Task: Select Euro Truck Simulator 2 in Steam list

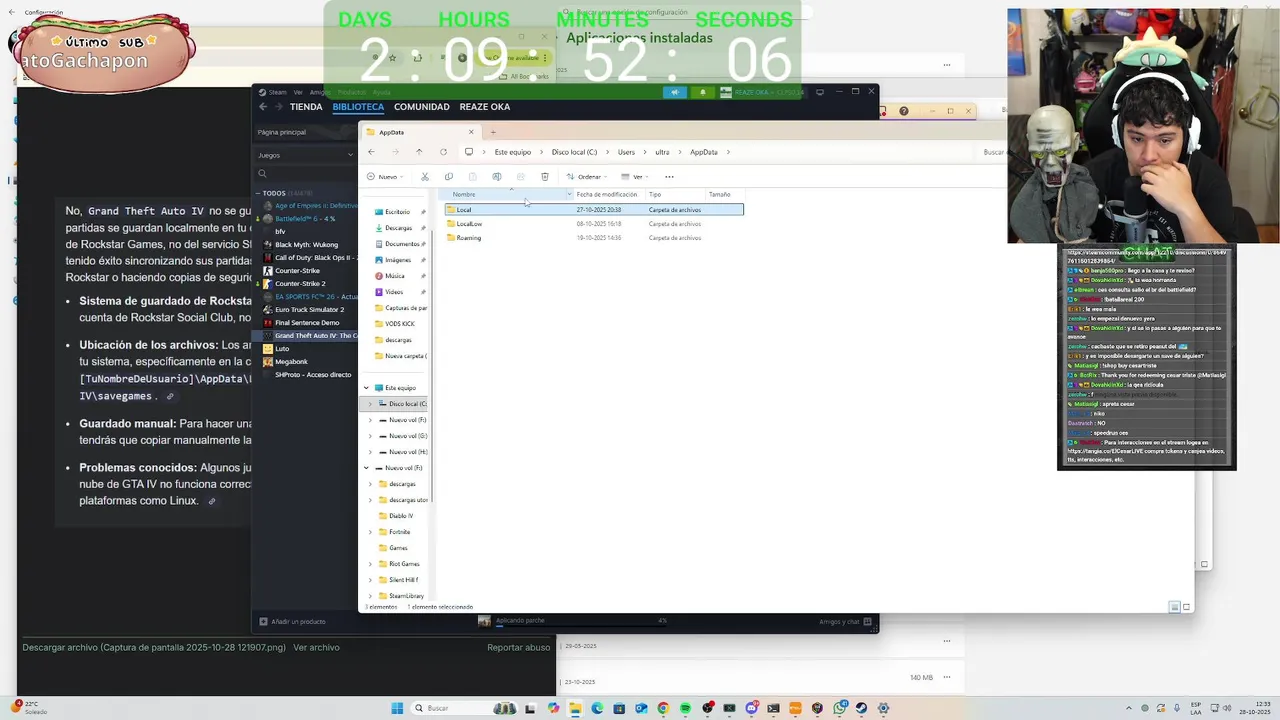Action: tap(308, 309)
